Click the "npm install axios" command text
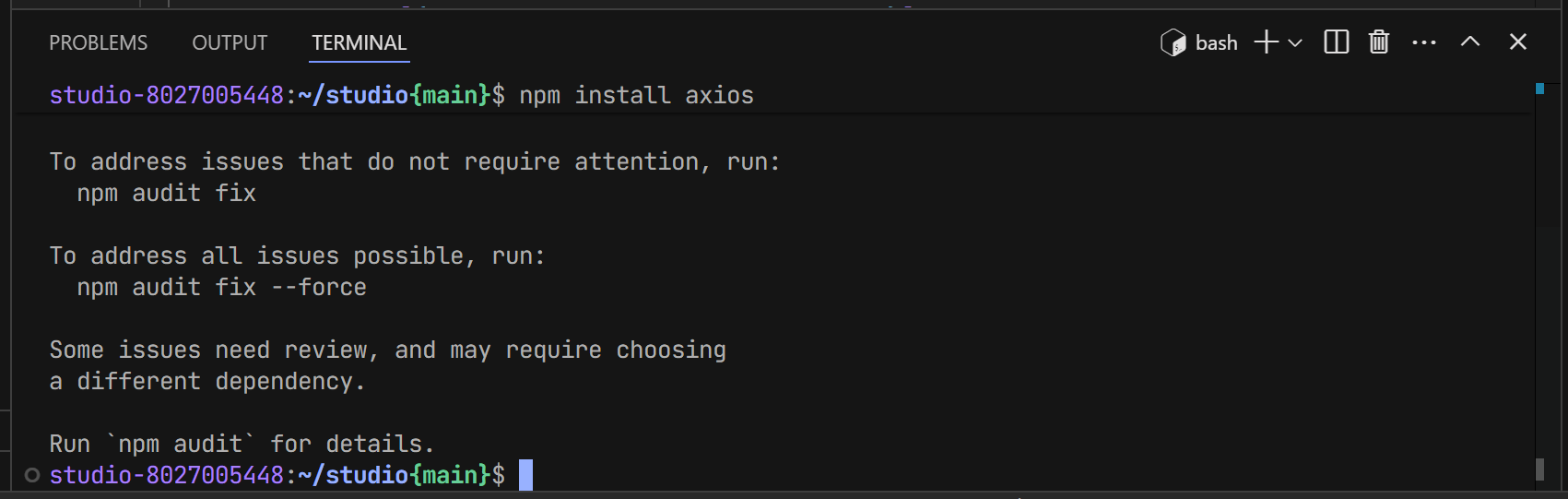This screenshot has height=499, width=1568. point(636,96)
